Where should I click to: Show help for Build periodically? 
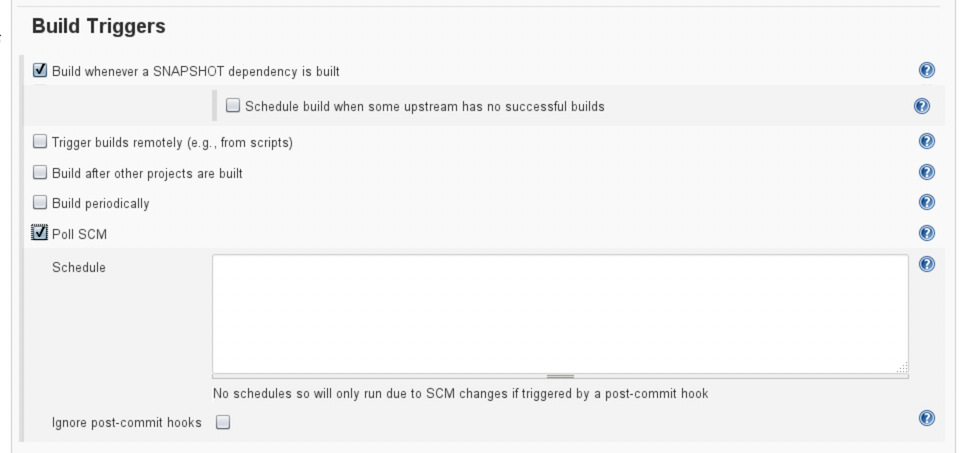tap(926, 202)
